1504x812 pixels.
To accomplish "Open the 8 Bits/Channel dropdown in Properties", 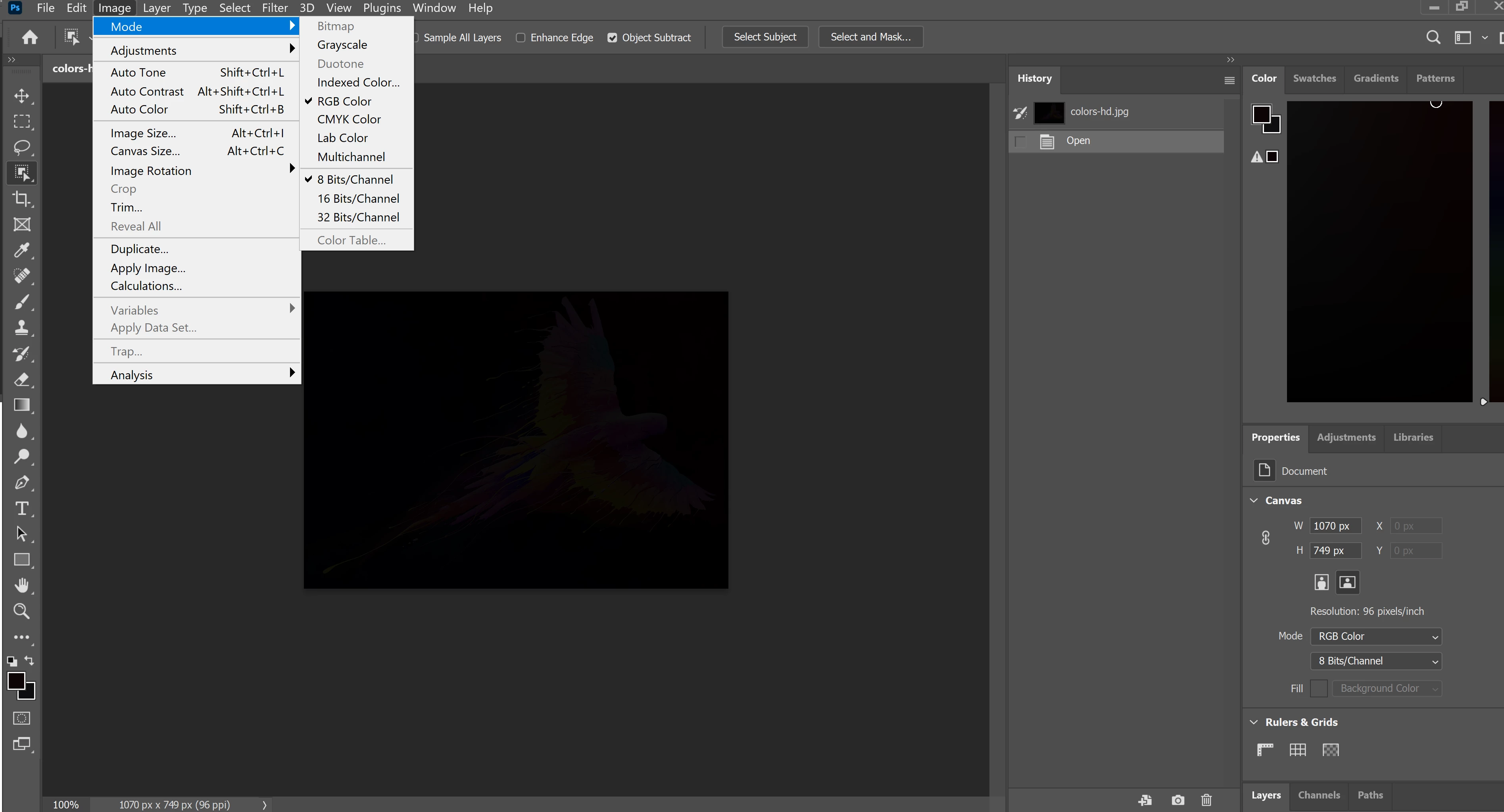I will (x=1375, y=661).
